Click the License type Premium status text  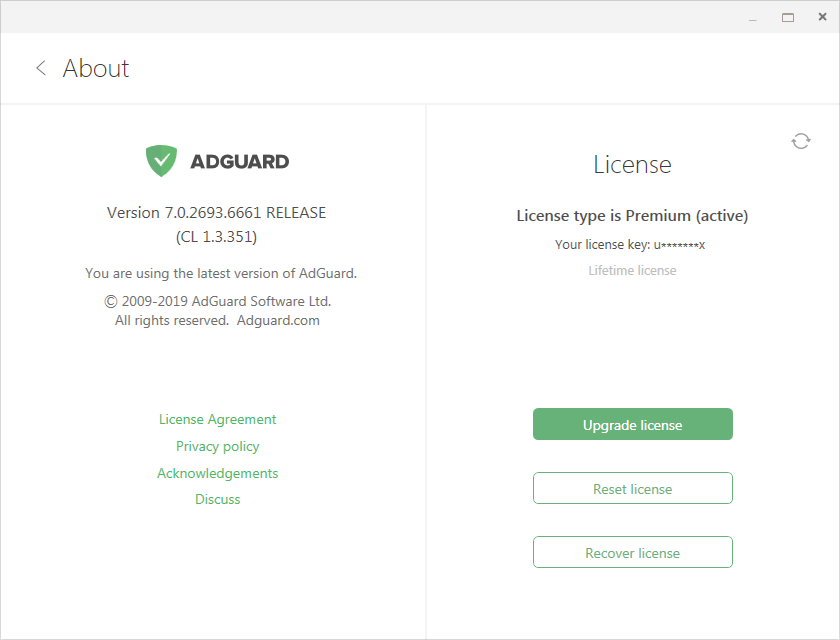(632, 216)
